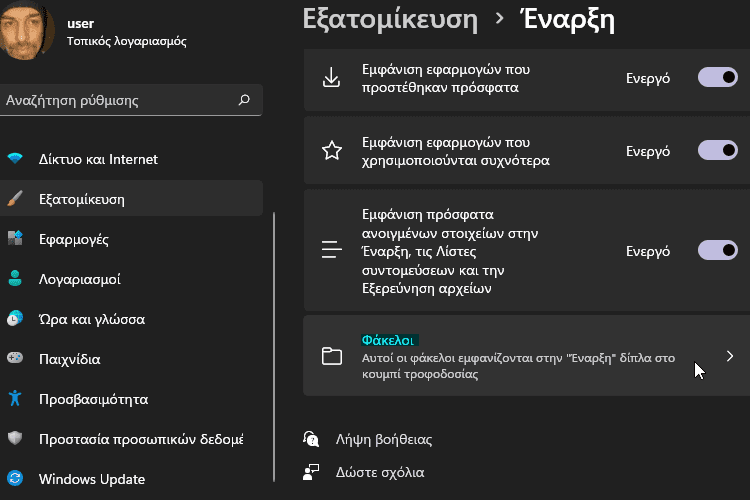This screenshot has width=750, height=500.
Task: Click the Προσβασιμότητα accessibility figure icon
Action: (x=15, y=398)
